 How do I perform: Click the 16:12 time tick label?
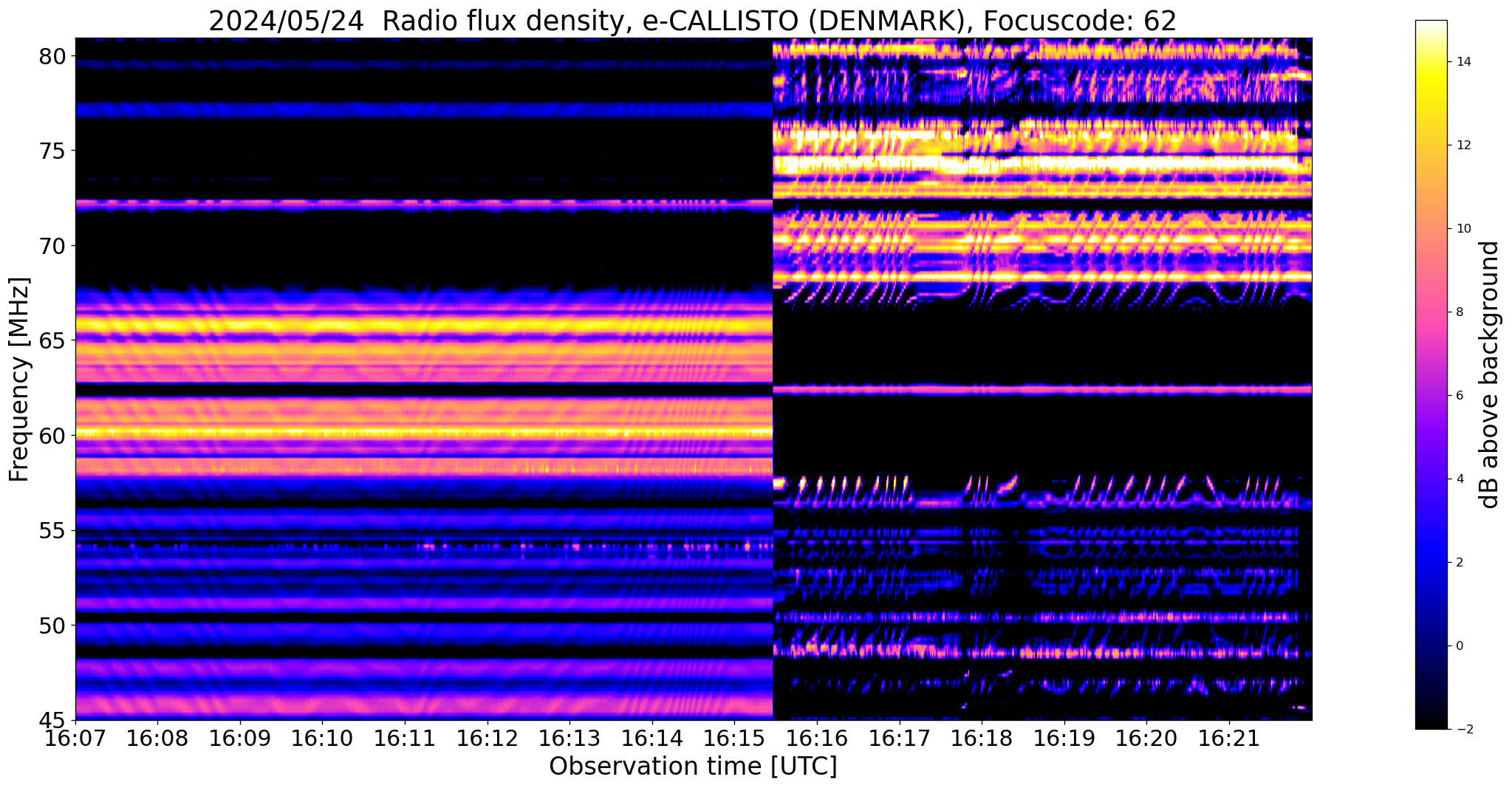click(487, 738)
